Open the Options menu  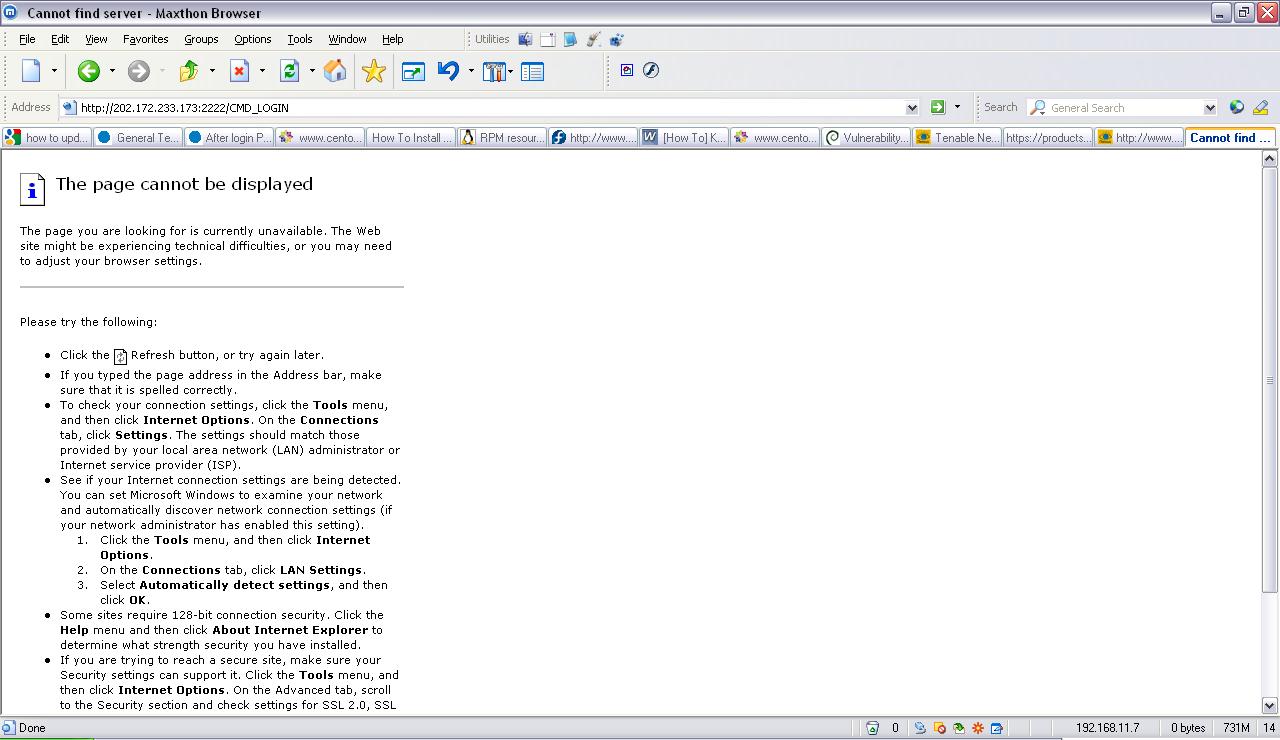click(252, 39)
